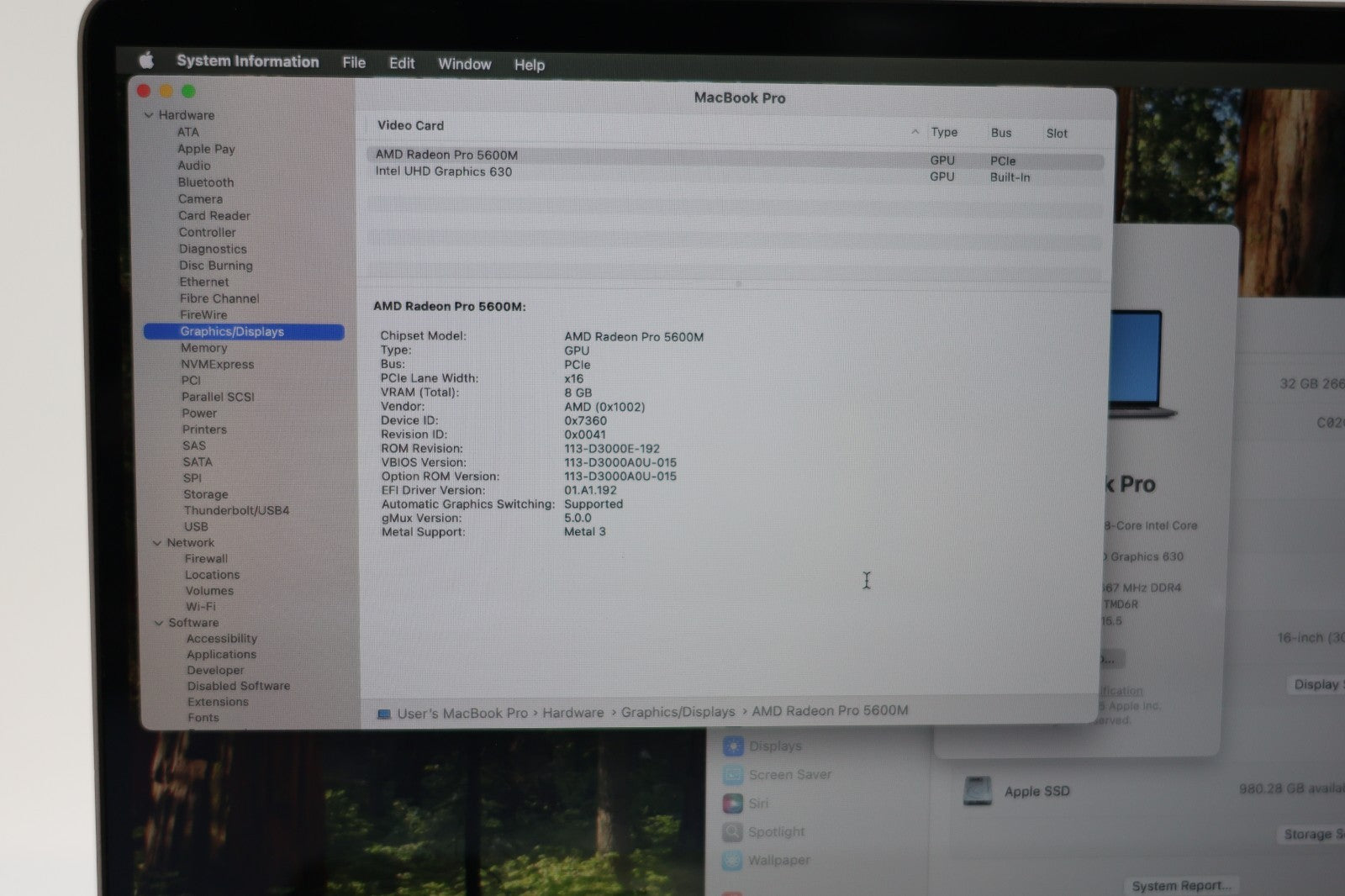Viewport: 1345px width, 896px height.
Task: Select Apple Pay in the sidebar
Action: 206,149
